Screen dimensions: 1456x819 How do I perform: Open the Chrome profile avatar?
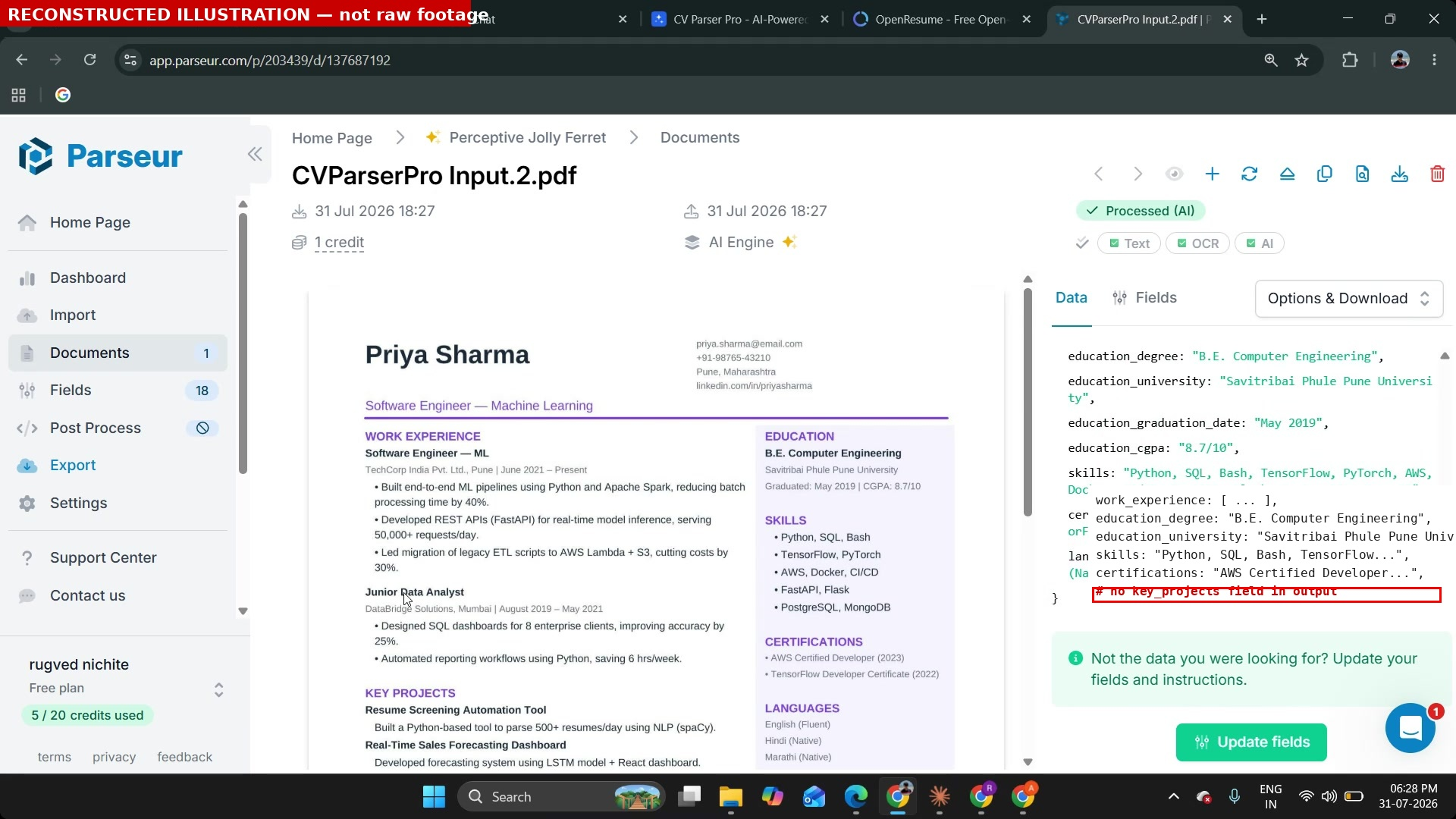pyautogui.click(x=1400, y=60)
